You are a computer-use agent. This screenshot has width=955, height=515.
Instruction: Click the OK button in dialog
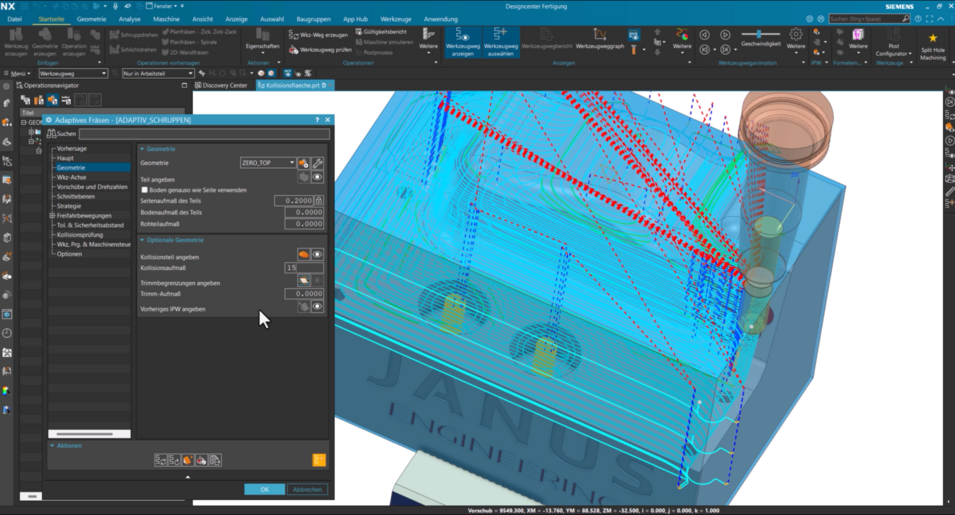pyautogui.click(x=264, y=489)
